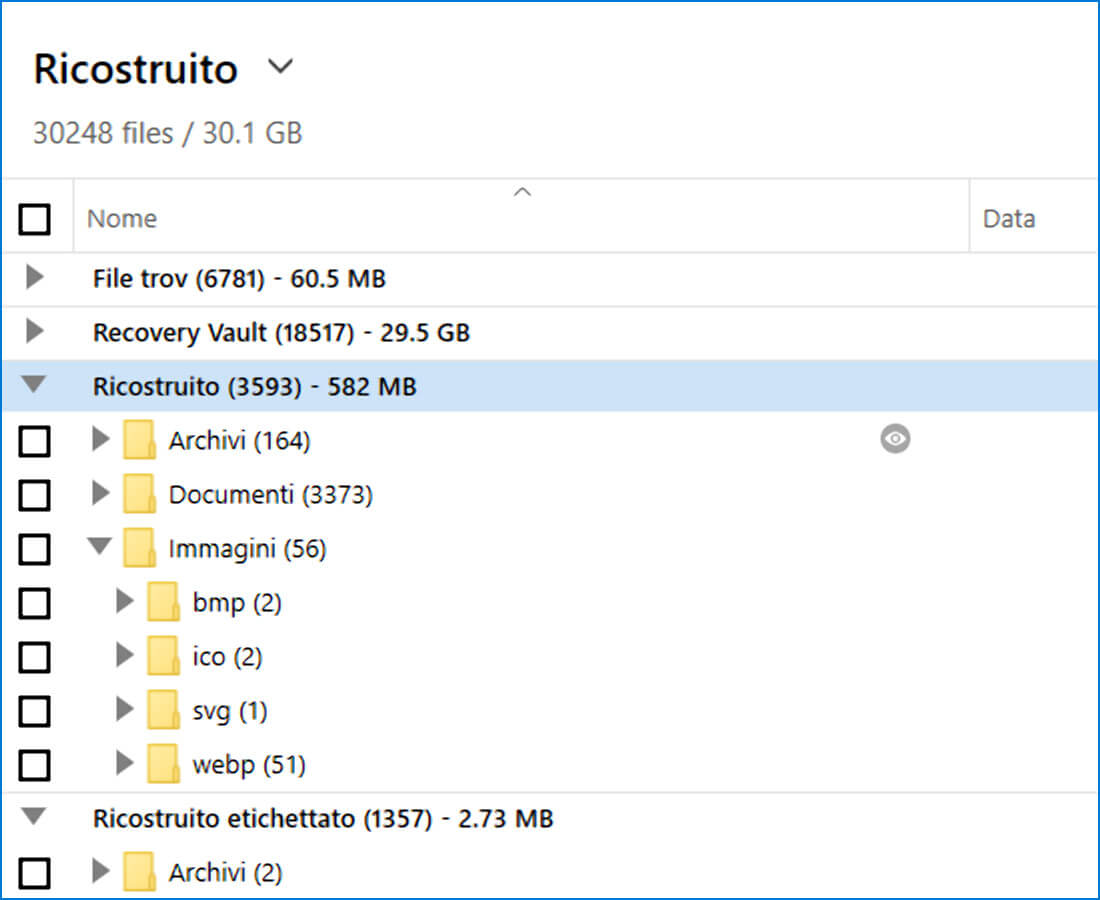
Task: Click the yellow folder icon next to Archivi
Action: [138, 439]
